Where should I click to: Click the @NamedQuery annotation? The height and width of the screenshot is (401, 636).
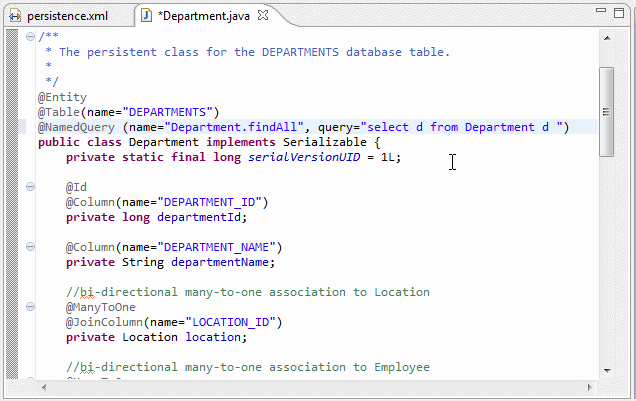coord(76,127)
